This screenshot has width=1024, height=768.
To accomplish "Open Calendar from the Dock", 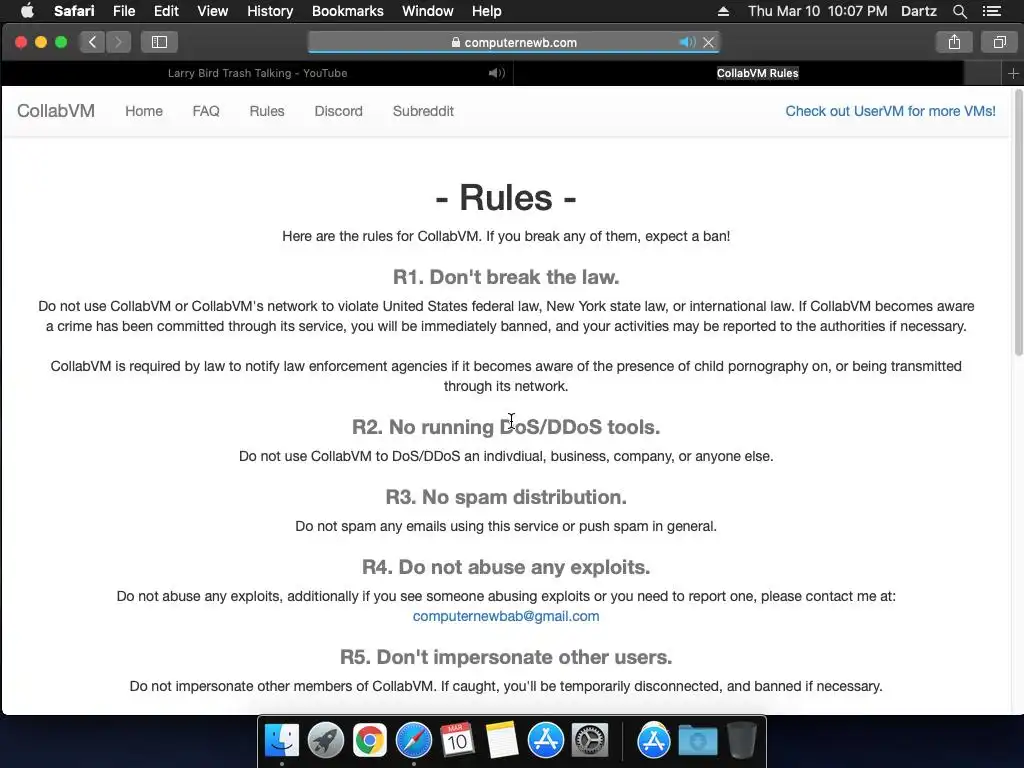I will pos(457,741).
